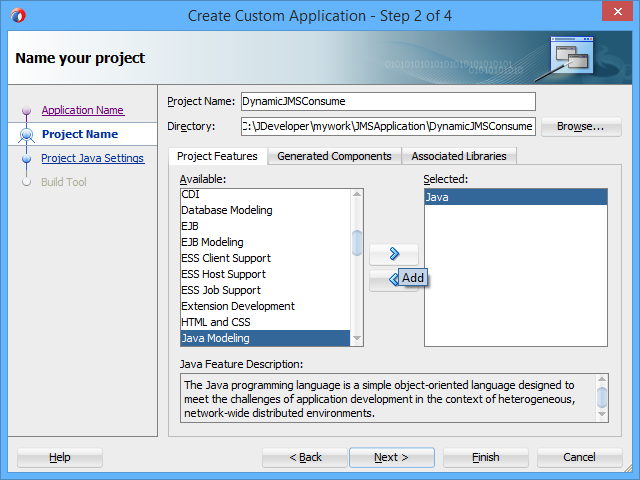Screen dimensions: 640x480
Task: Click into the Directory path field
Action: (x=388, y=127)
